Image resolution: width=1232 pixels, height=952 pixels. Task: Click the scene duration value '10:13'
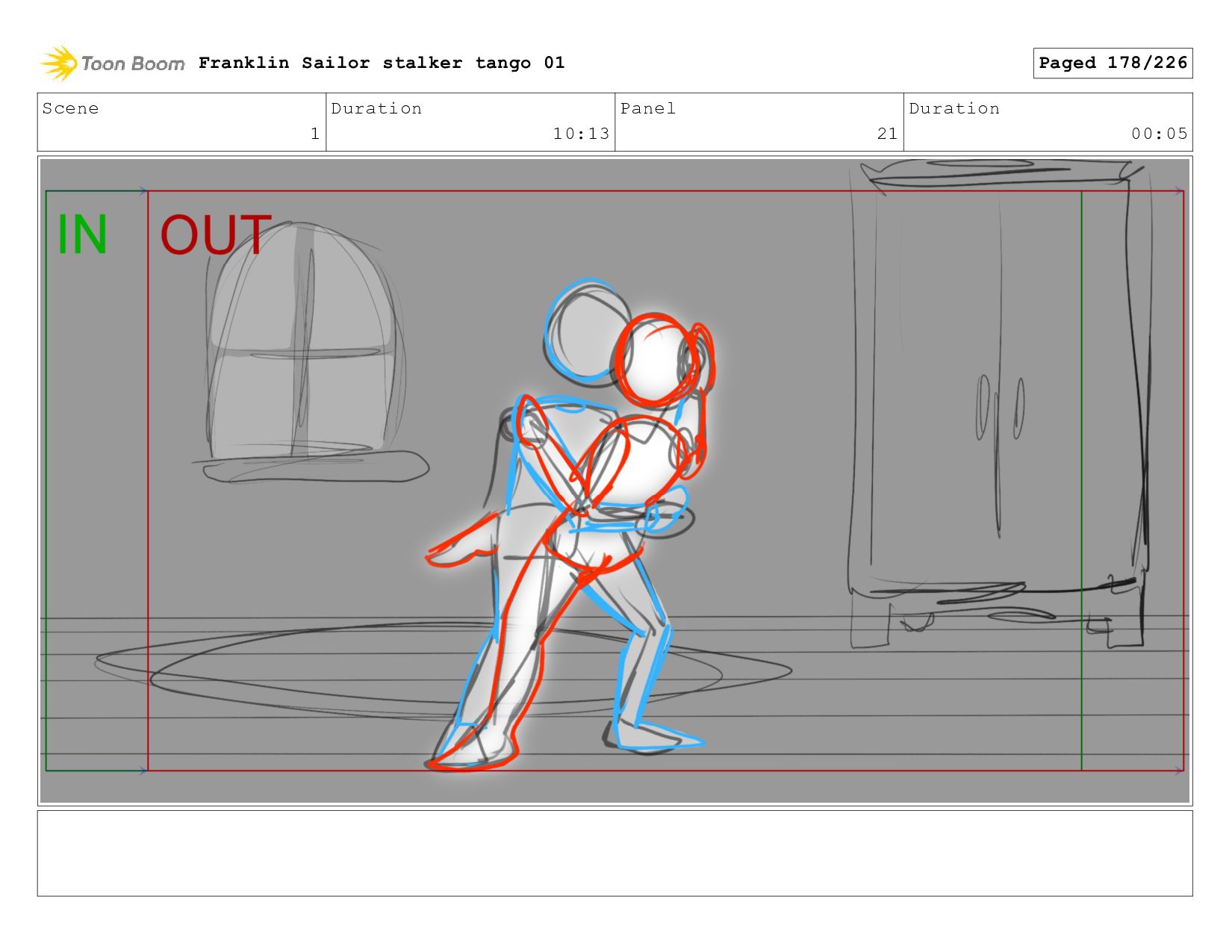(581, 134)
